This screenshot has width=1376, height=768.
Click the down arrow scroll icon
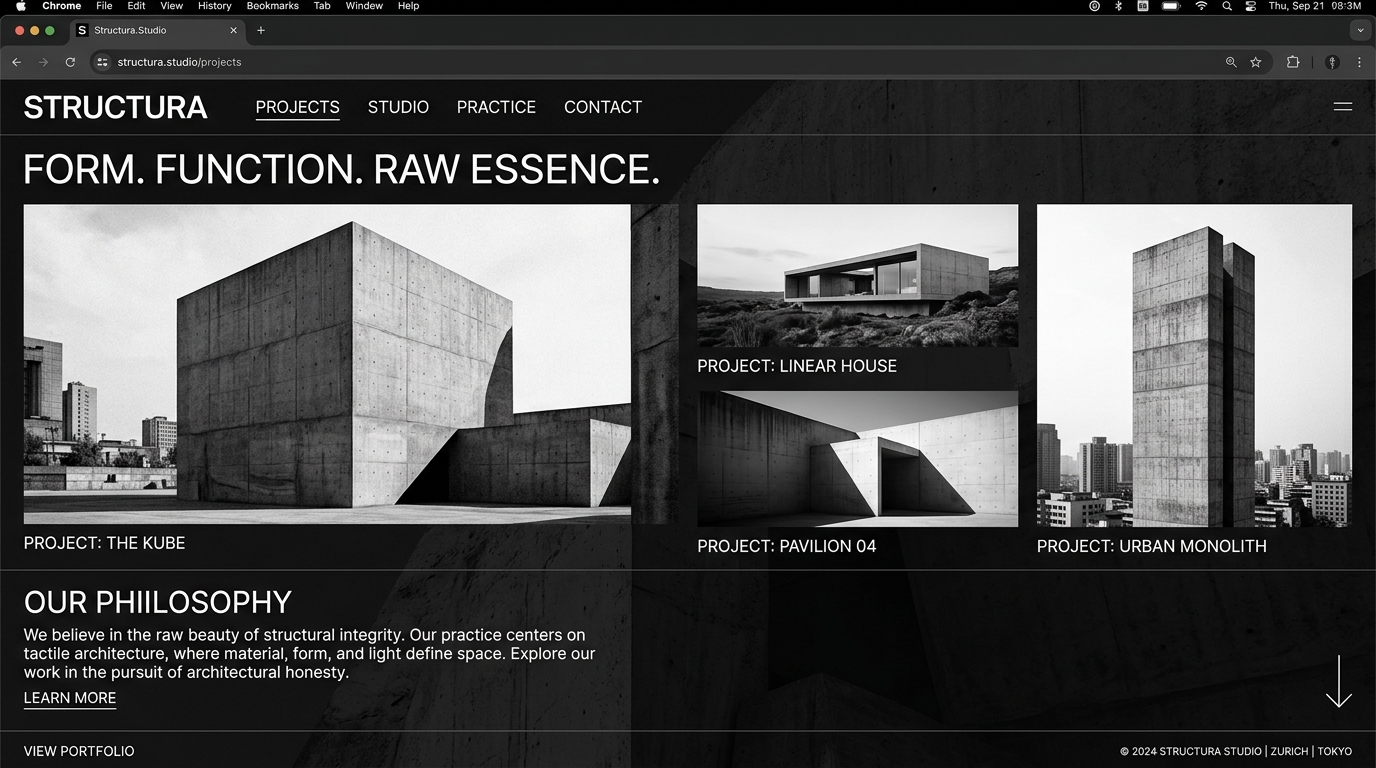pyautogui.click(x=1338, y=682)
